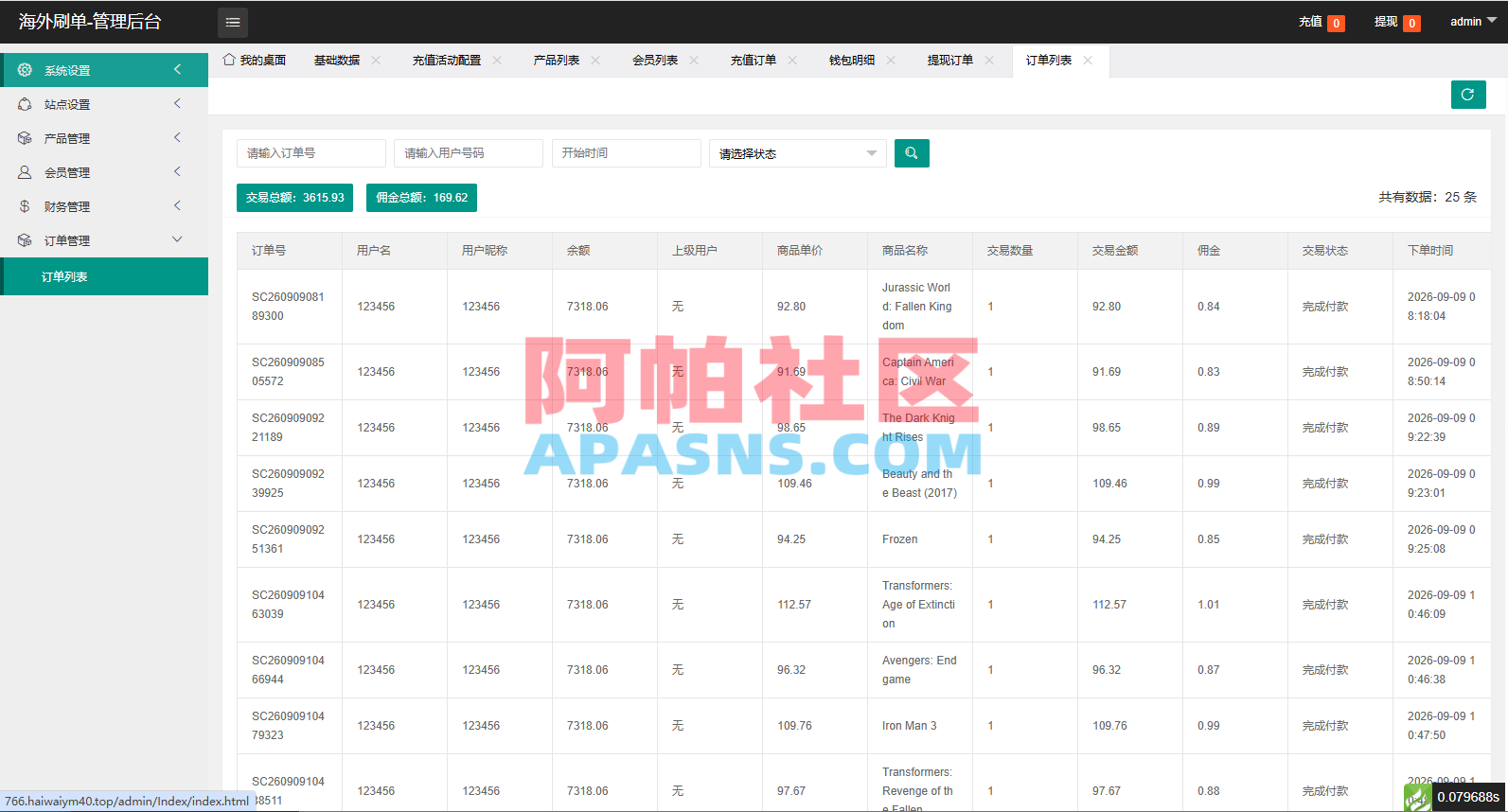This screenshot has width=1508, height=812.
Task: Open the 请选择状态 status dropdown
Action: click(798, 153)
